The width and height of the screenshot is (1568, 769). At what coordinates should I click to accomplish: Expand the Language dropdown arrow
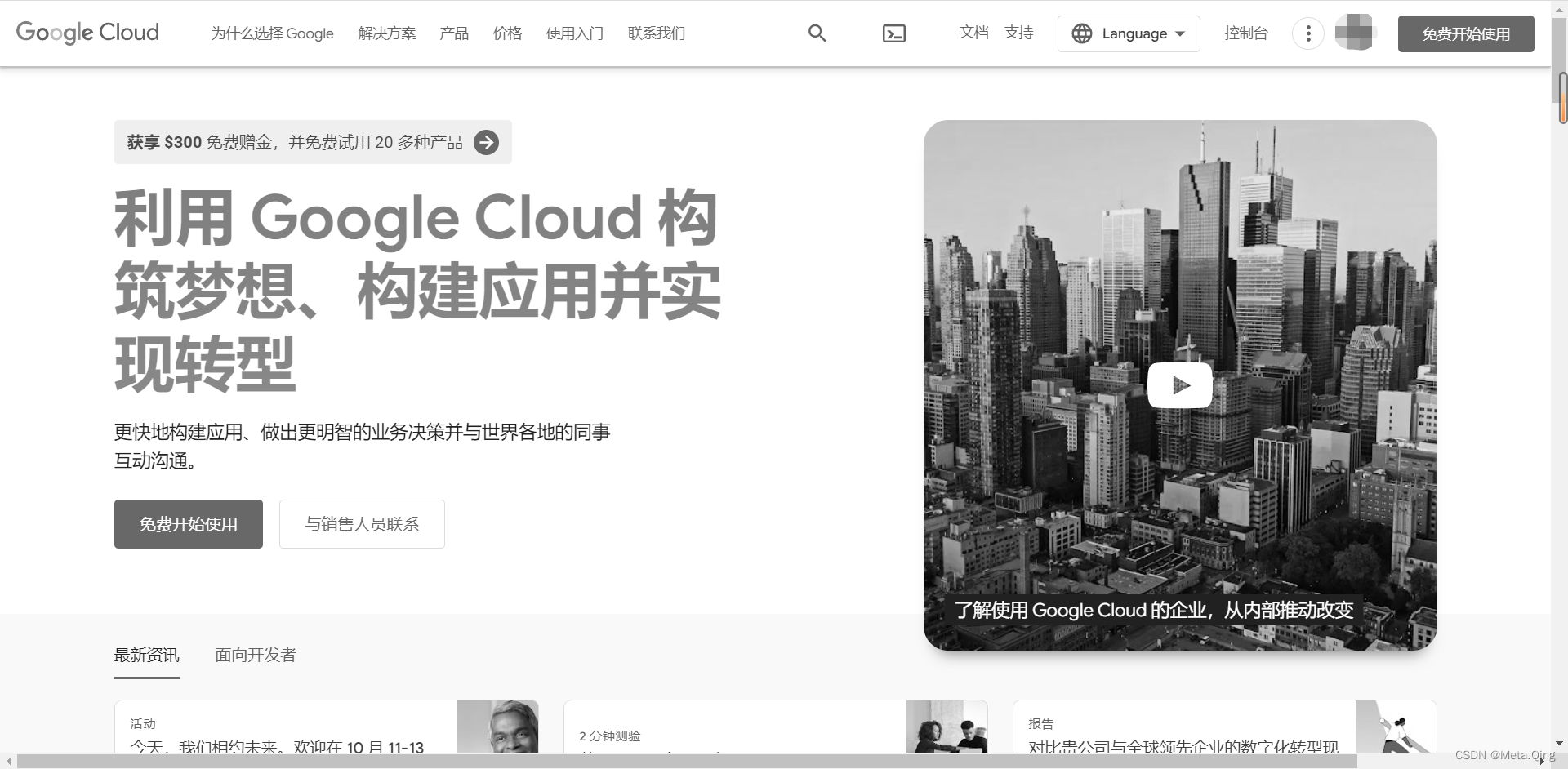click(1180, 34)
